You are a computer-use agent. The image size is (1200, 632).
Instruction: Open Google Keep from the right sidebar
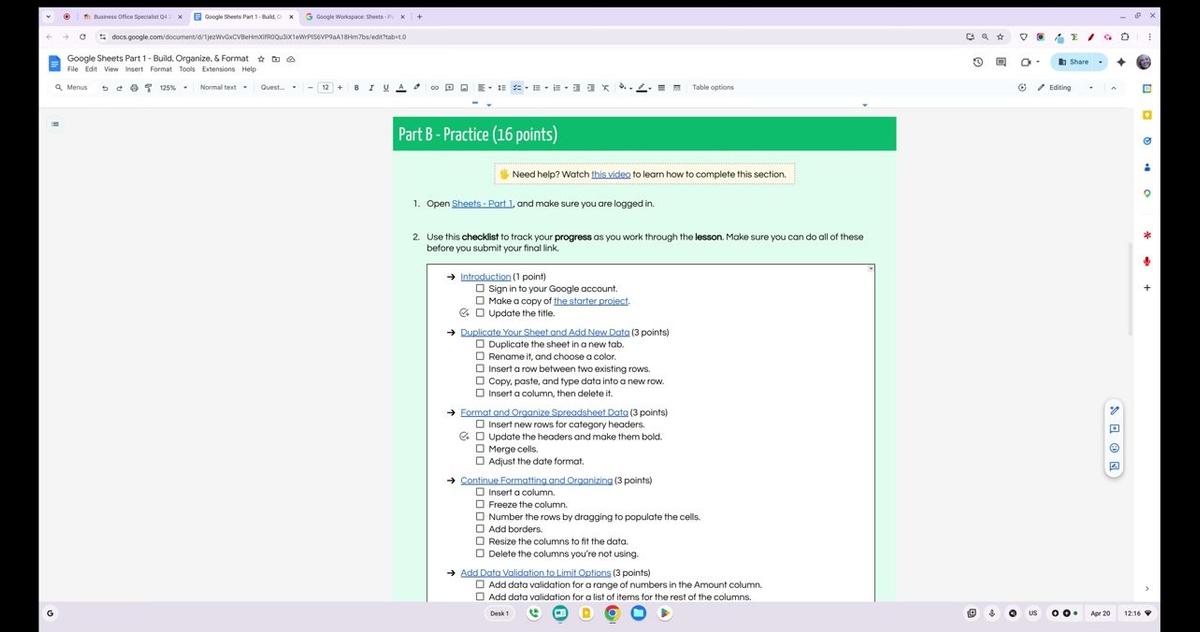coord(1147,114)
